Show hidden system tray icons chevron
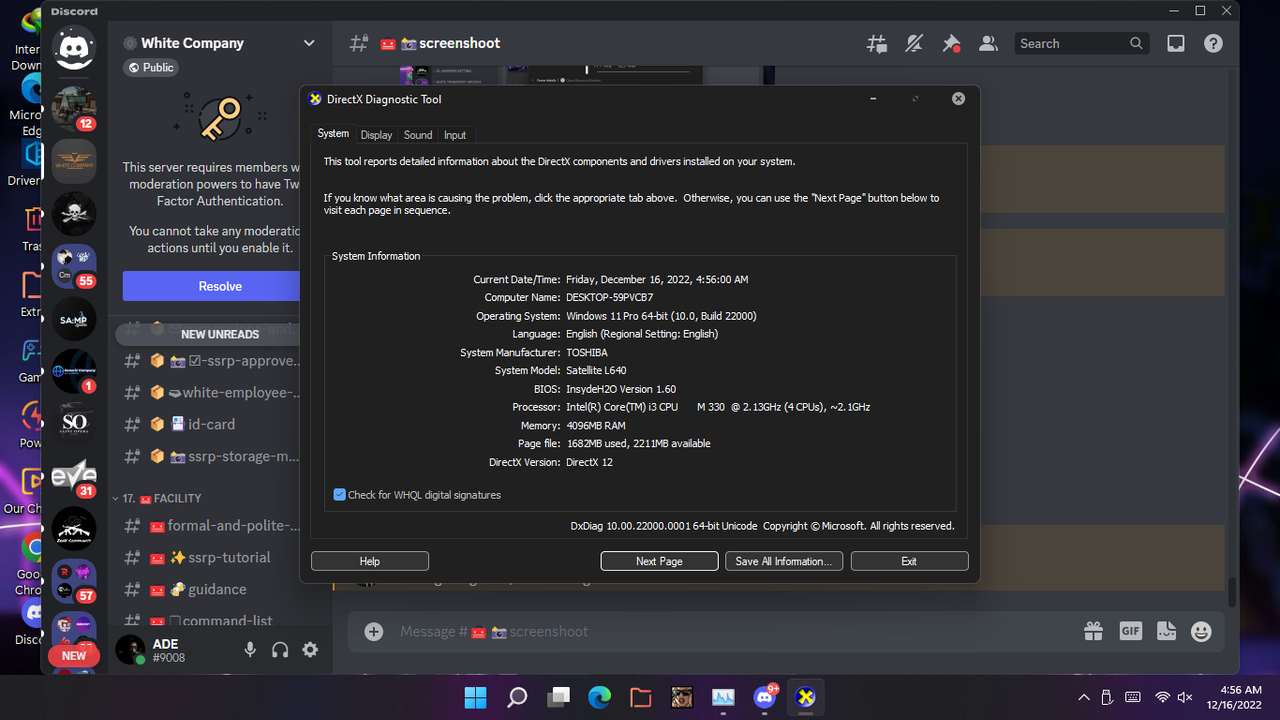 tap(1084, 697)
